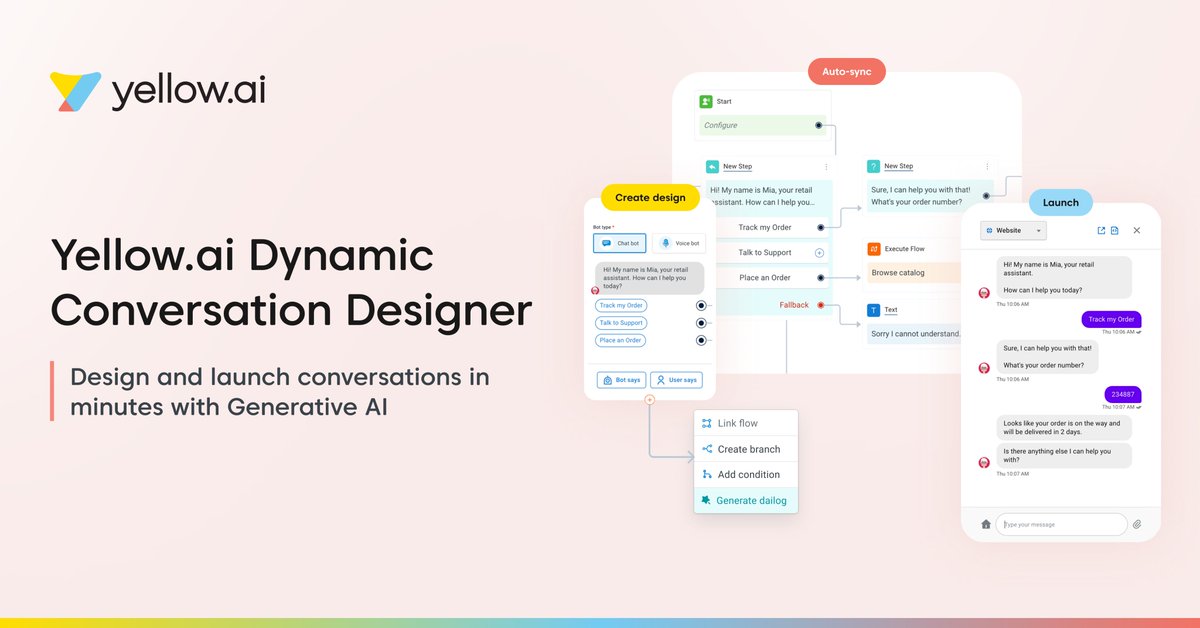Click the design panel dot beside the Track my Order pill
This screenshot has width=1200, height=628.
click(x=701, y=306)
